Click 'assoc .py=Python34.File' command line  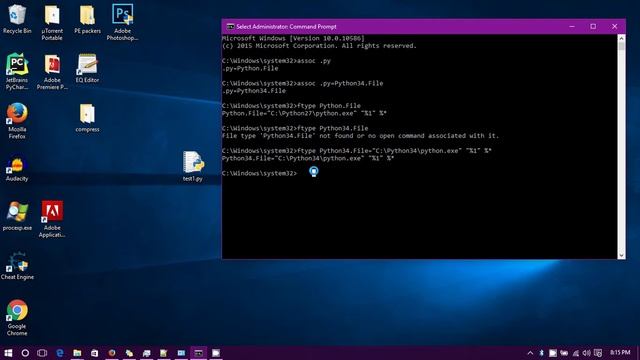point(302,83)
